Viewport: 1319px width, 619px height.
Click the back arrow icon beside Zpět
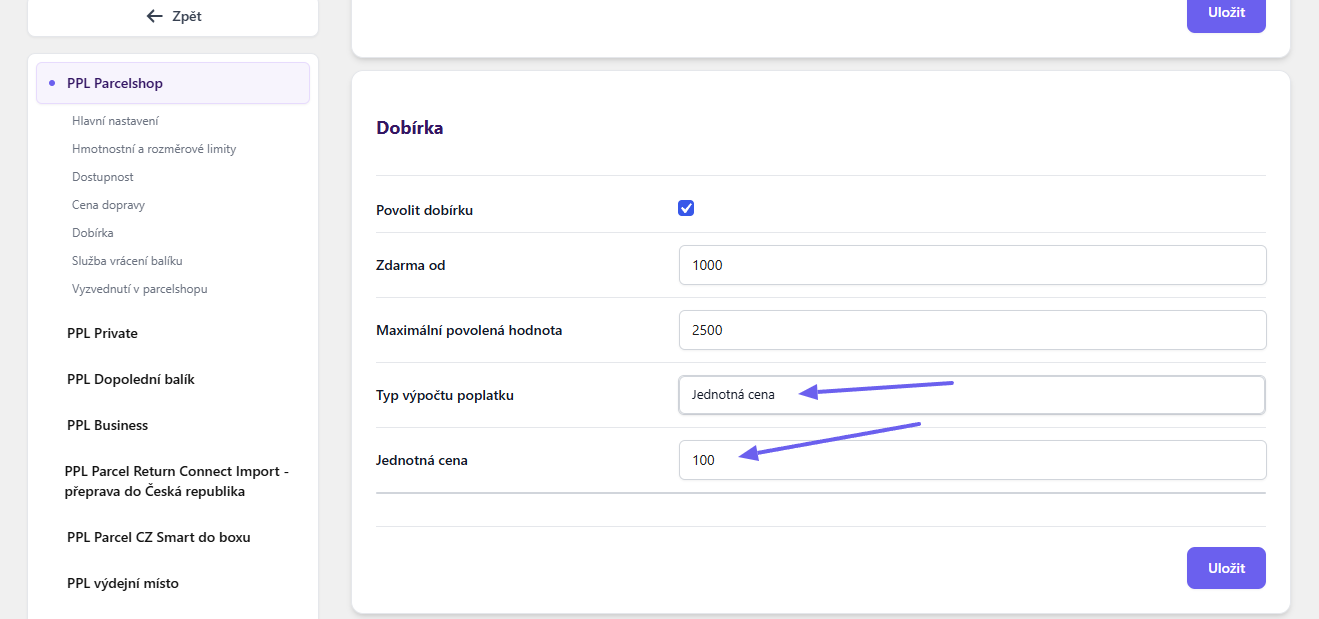154,16
